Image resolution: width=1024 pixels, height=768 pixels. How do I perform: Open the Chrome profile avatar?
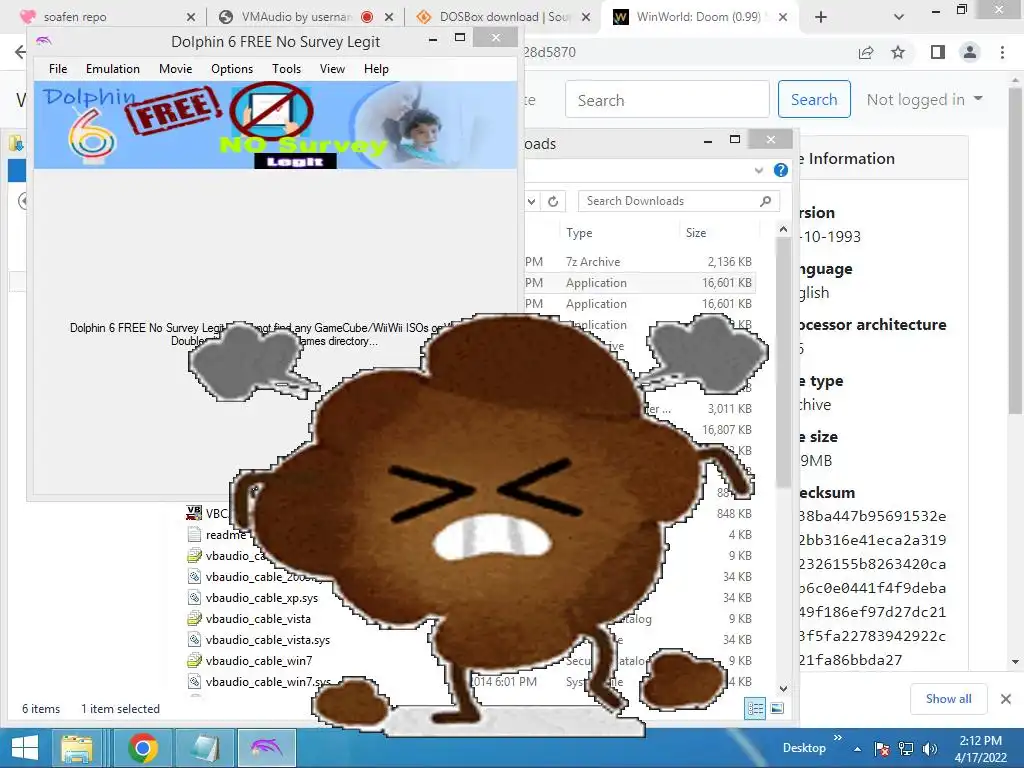[970, 52]
